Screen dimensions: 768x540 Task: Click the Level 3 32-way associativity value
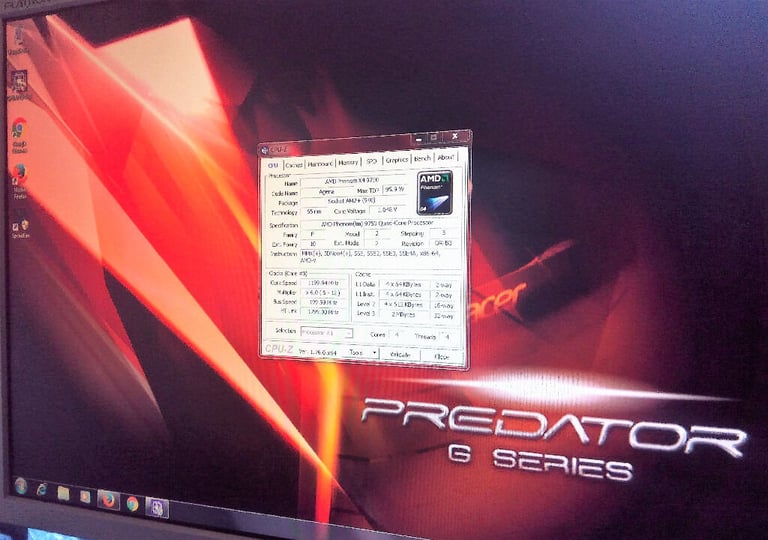tap(443, 316)
